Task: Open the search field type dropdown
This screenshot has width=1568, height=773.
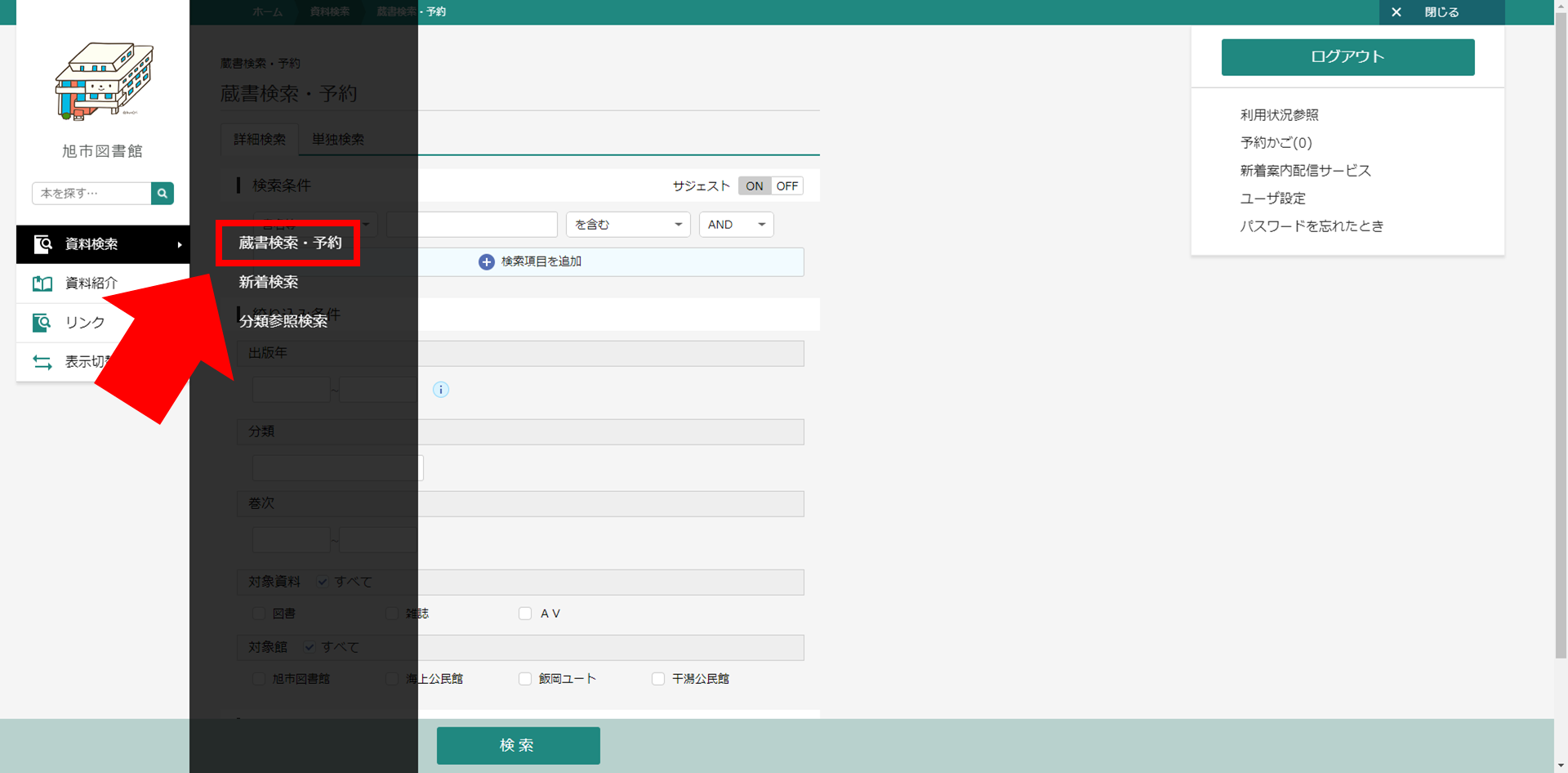Action: pyautogui.click(x=315, y=225)
